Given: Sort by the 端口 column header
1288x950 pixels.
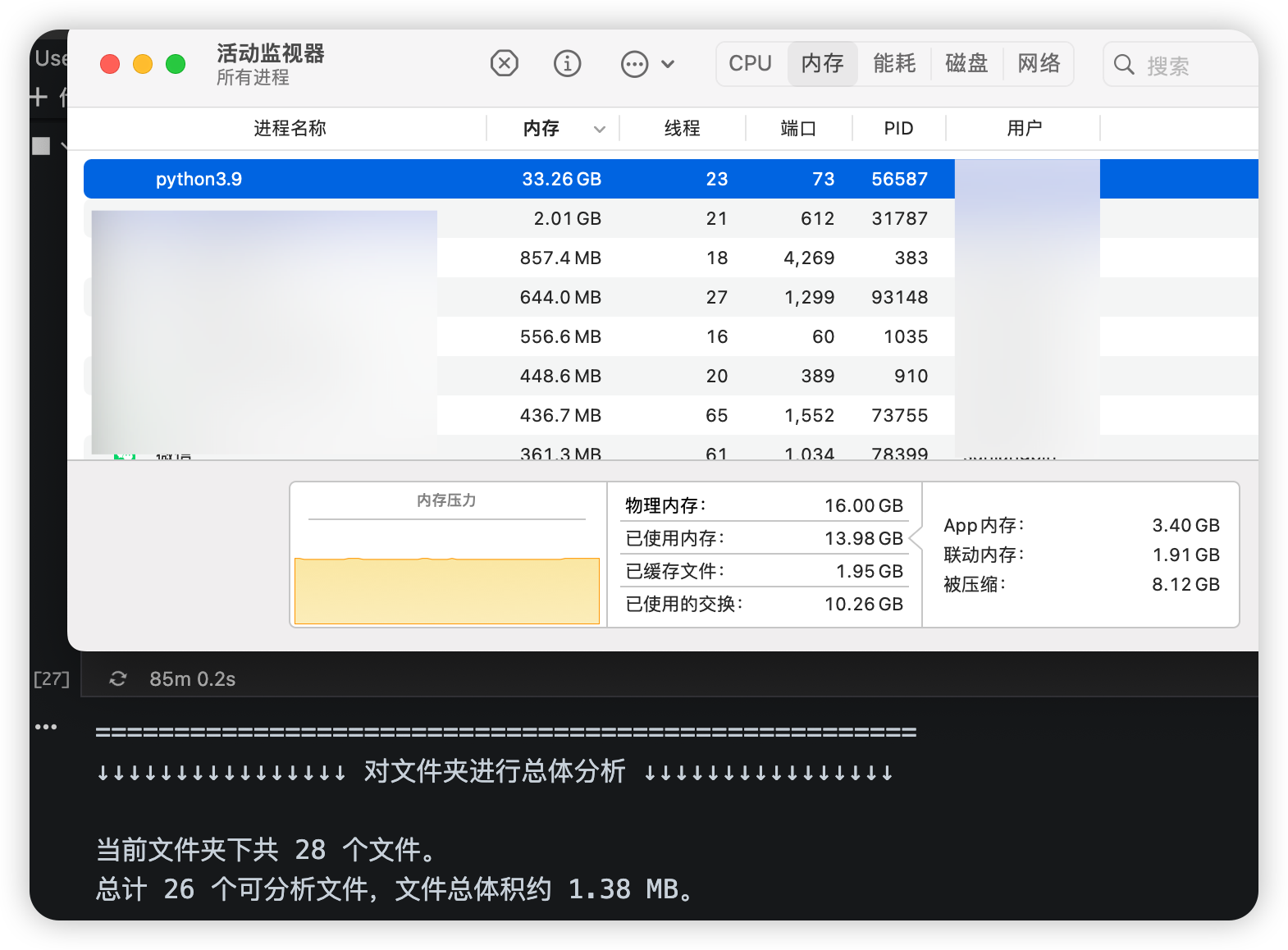Looking at the screenshot, I should tap(798, 128).
